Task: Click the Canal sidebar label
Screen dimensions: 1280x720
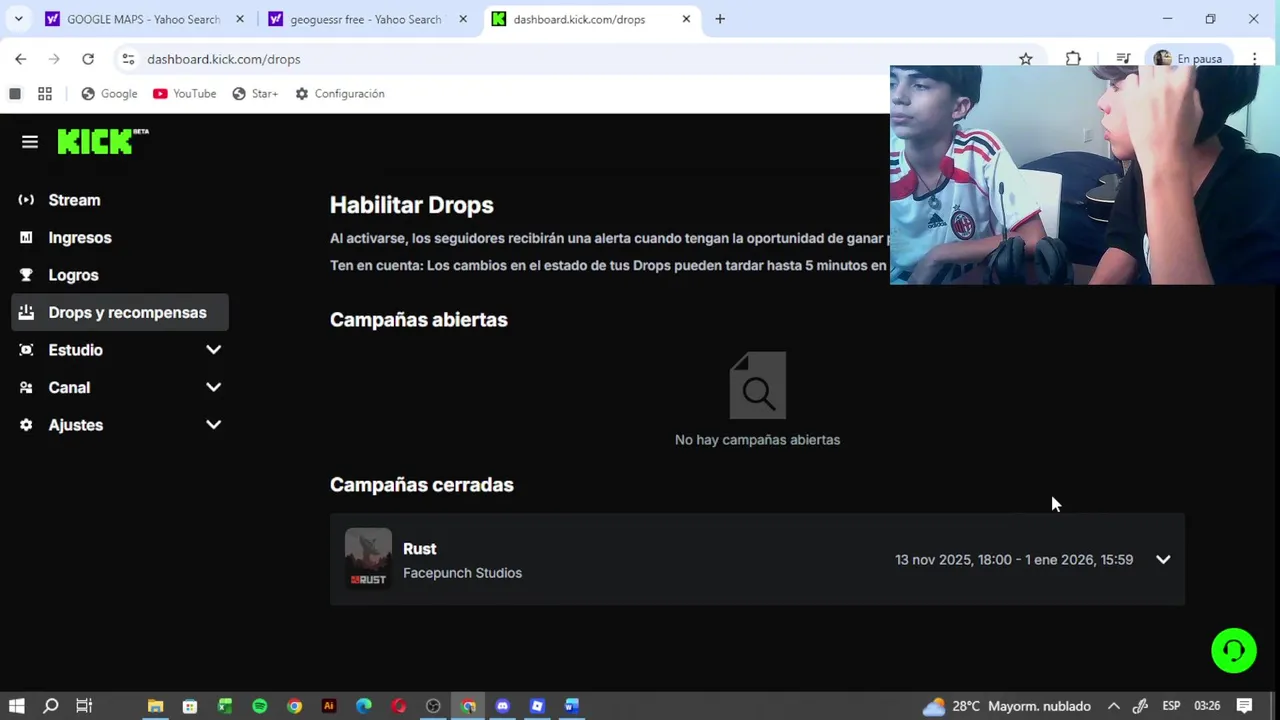Action: pos(69,388)
